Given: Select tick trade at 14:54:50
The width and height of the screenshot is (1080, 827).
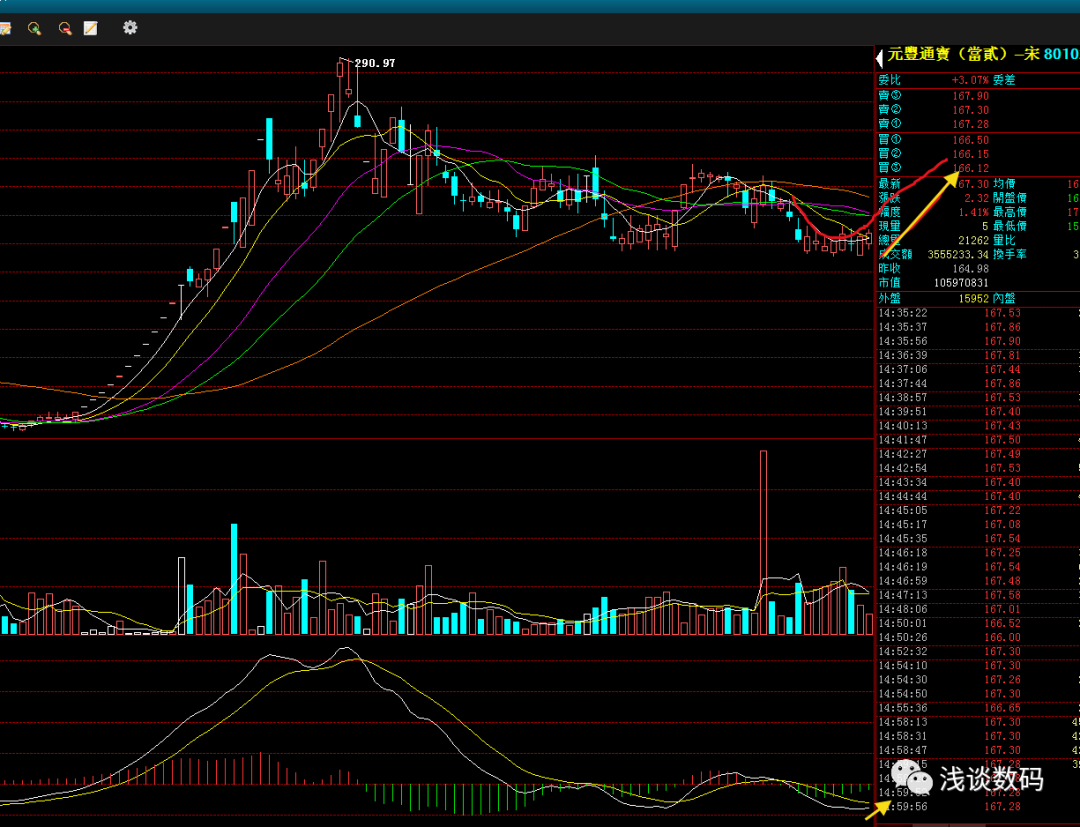Looking at the screenshot, I should click(977, 694).
